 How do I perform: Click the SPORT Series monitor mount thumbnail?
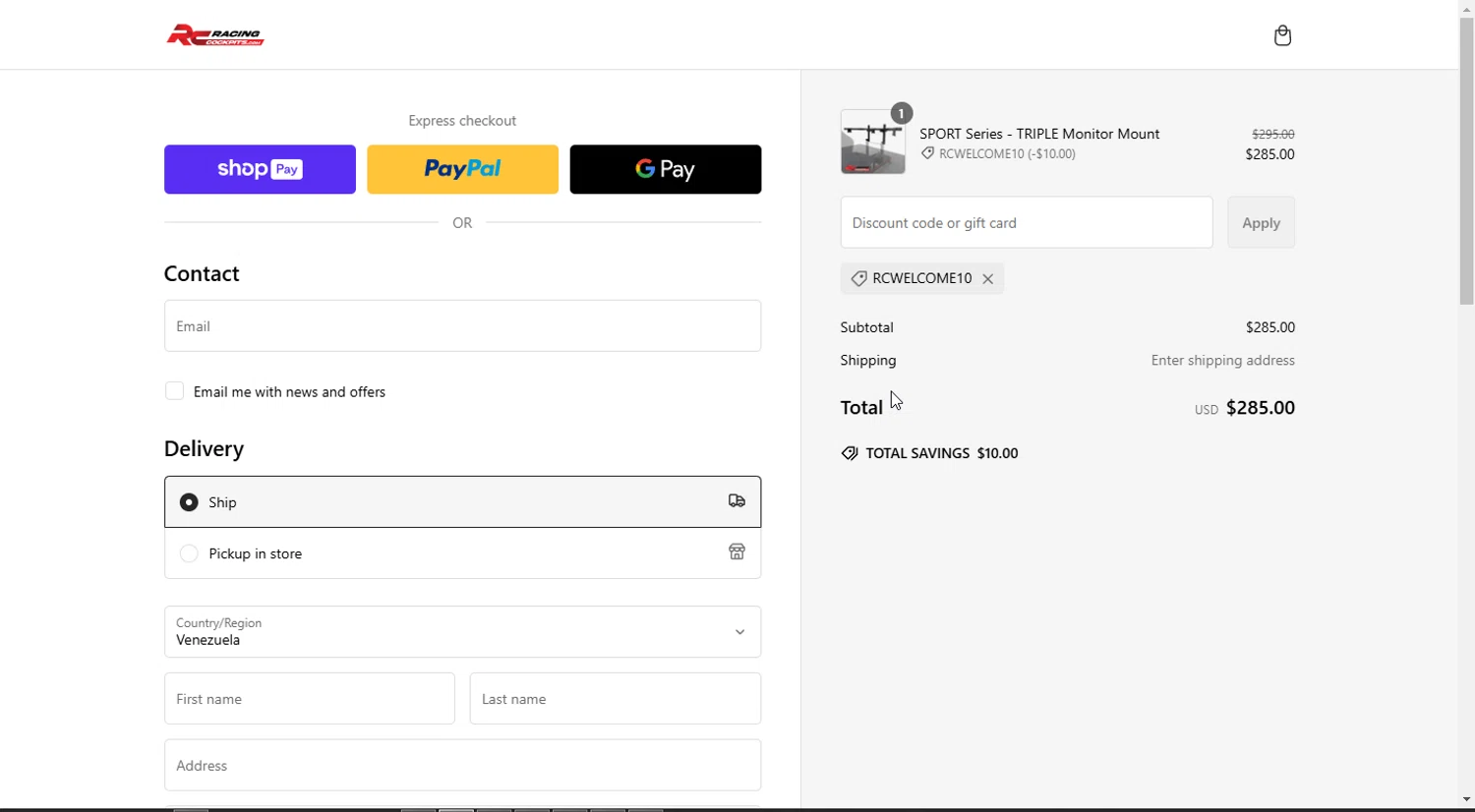873,144
